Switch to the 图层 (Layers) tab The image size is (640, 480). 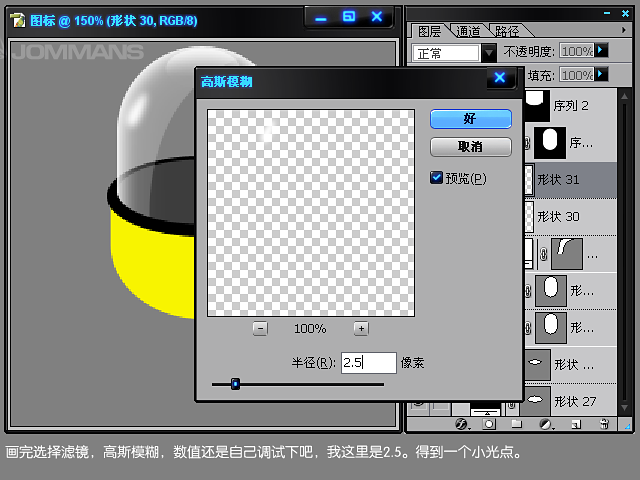(429, 31)
